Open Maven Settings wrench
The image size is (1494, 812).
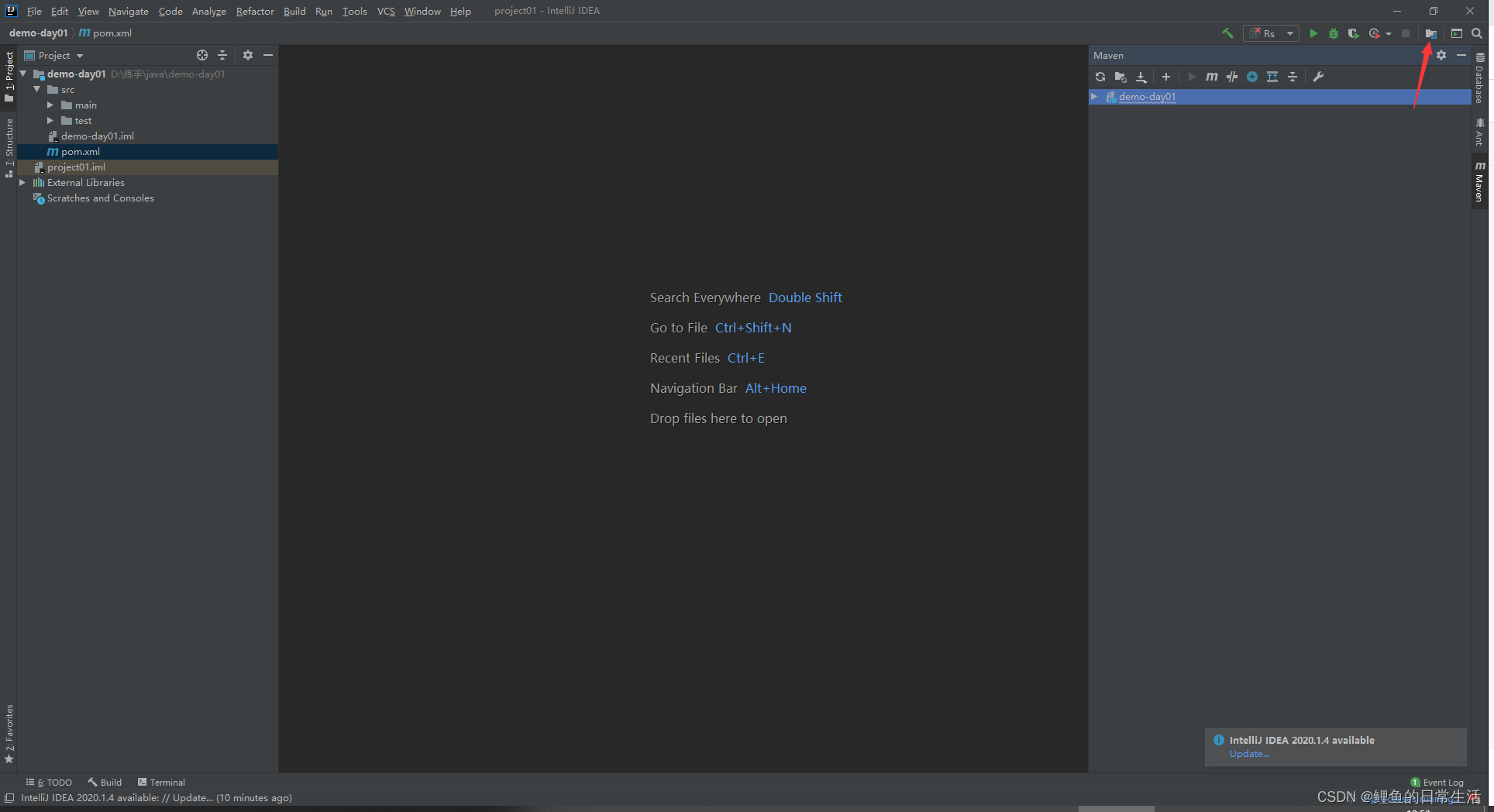click(x=1318, y=77)
